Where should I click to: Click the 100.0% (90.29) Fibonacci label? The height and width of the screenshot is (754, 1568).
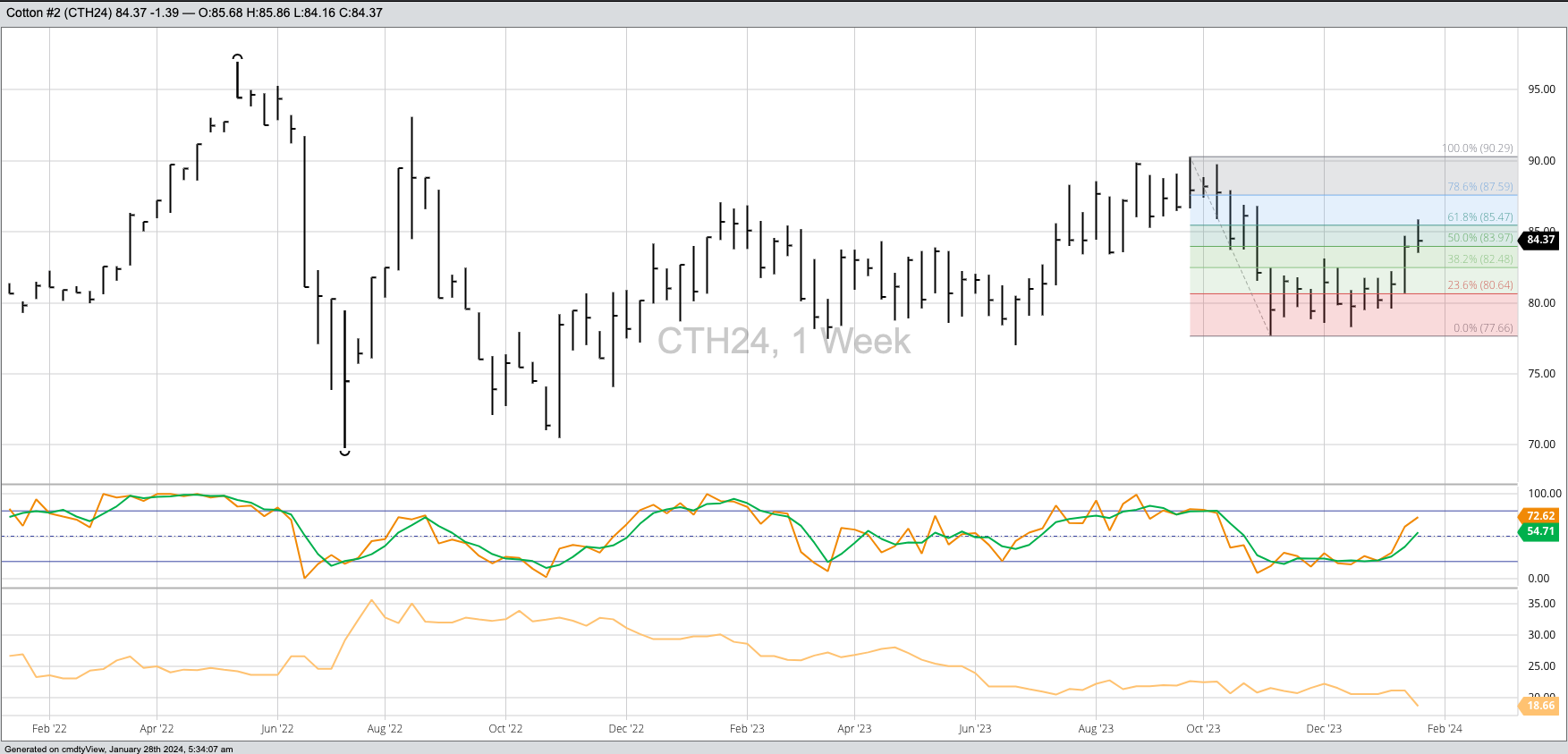(x=1477, y=148)
